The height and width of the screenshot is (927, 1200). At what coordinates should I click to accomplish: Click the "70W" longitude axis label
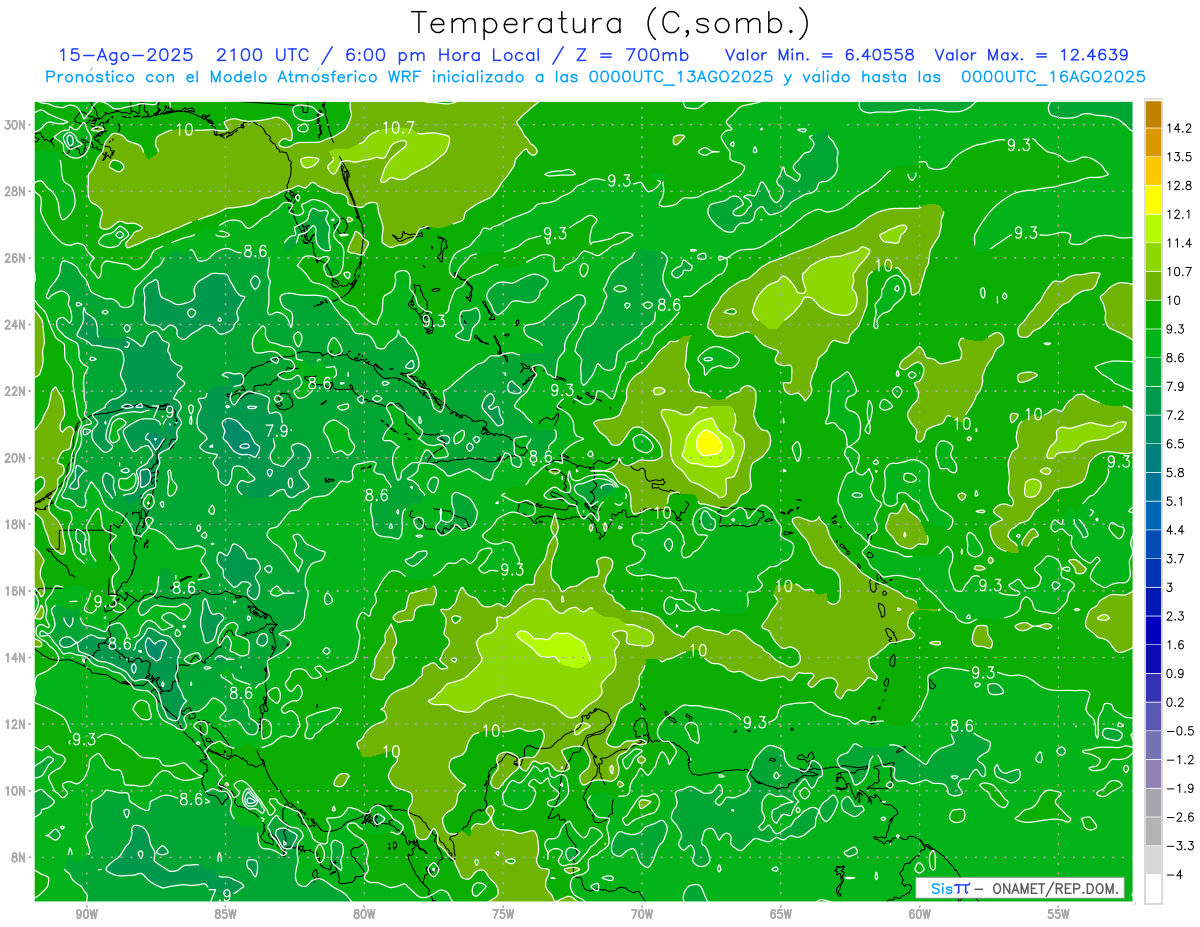pos(642,914)
